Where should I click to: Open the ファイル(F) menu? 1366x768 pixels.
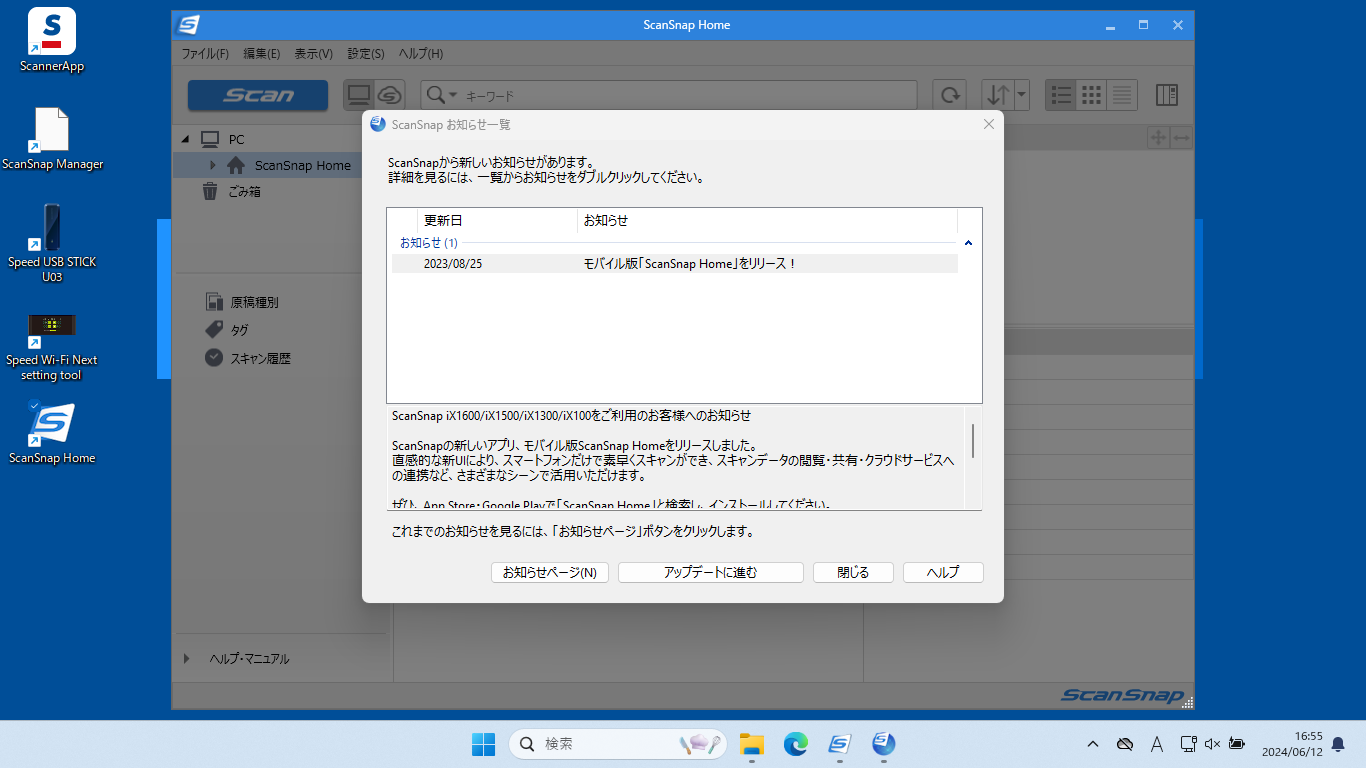tap(205, 53)
